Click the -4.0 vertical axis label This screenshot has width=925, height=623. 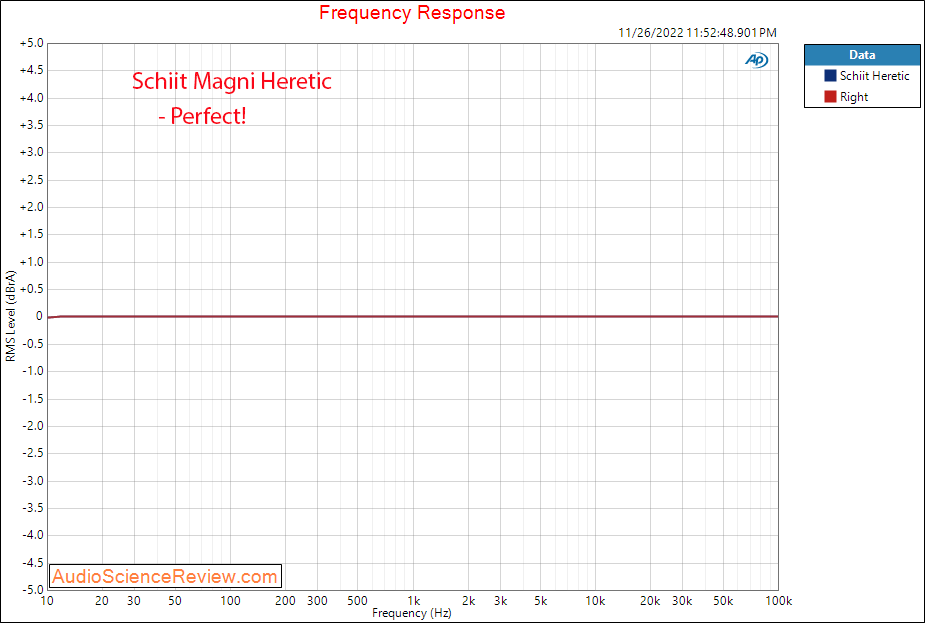pyautogui.click(x=32, y=535)
